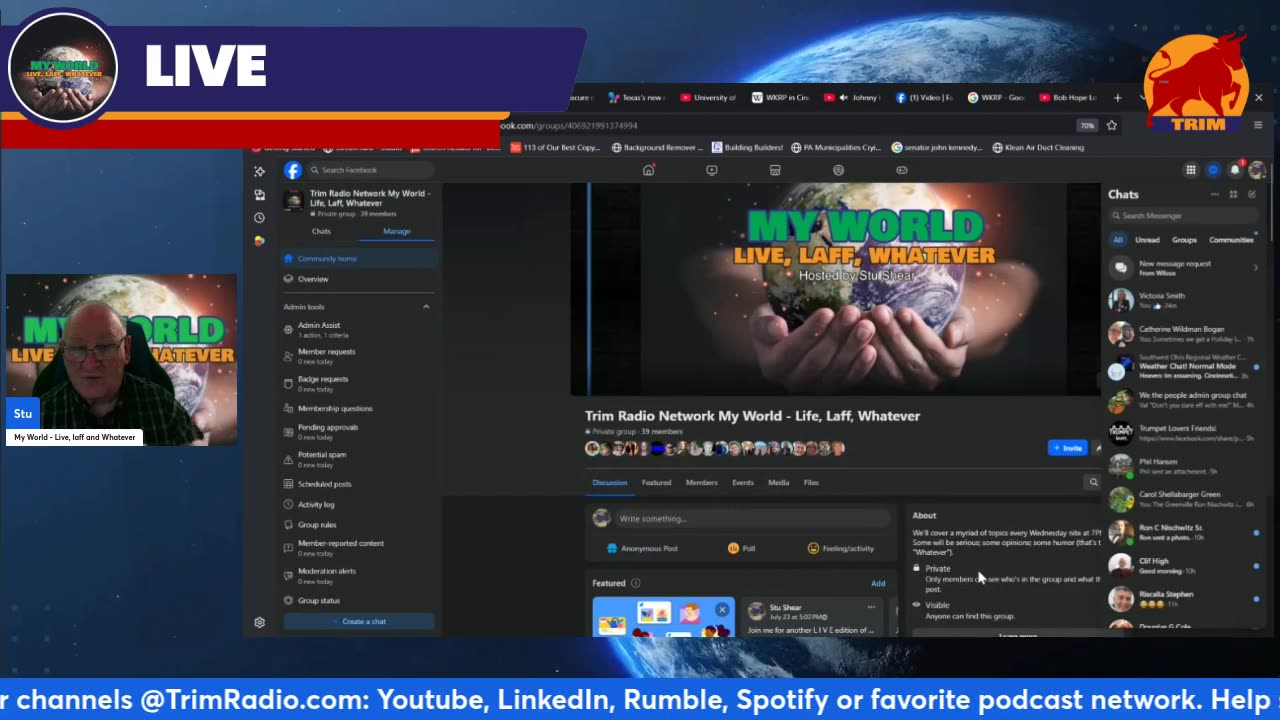Viewport: 1280px width, 720px height.
Task: Open the Facebook Groups icon in top nav
Action: [838, 170]
